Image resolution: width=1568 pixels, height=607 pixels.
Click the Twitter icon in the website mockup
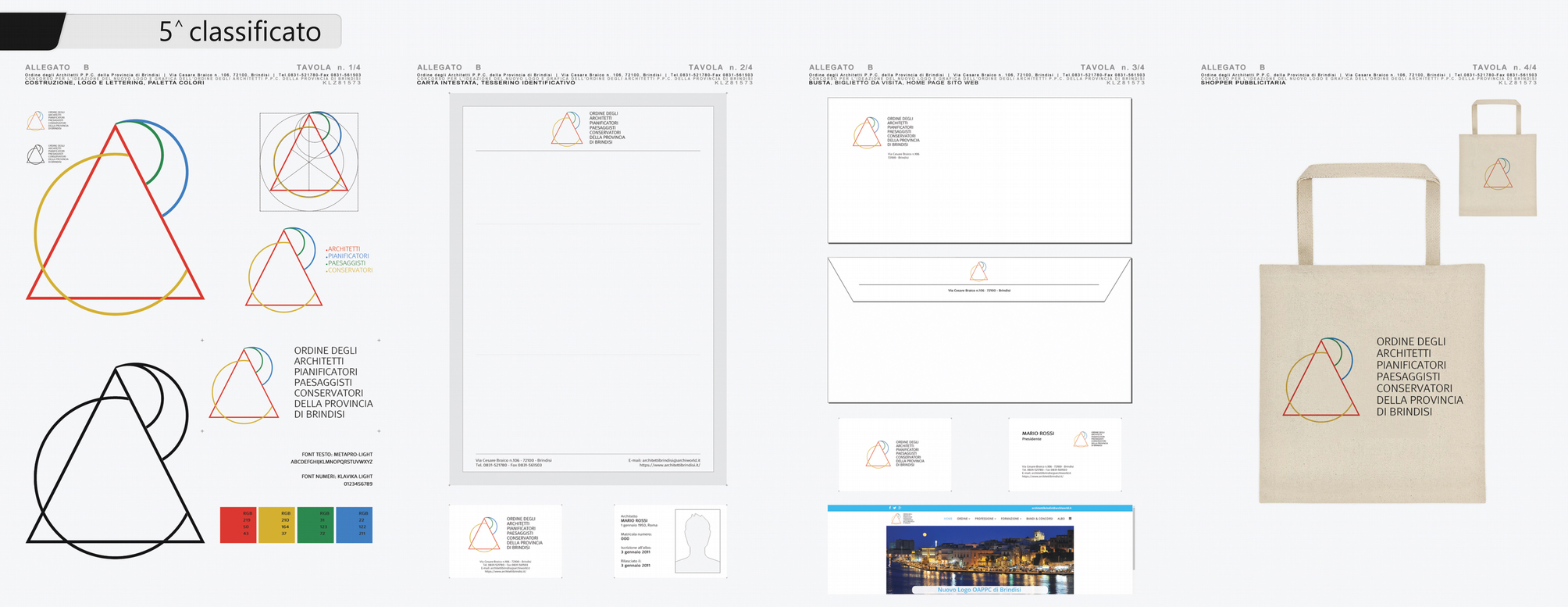(894, 508)
